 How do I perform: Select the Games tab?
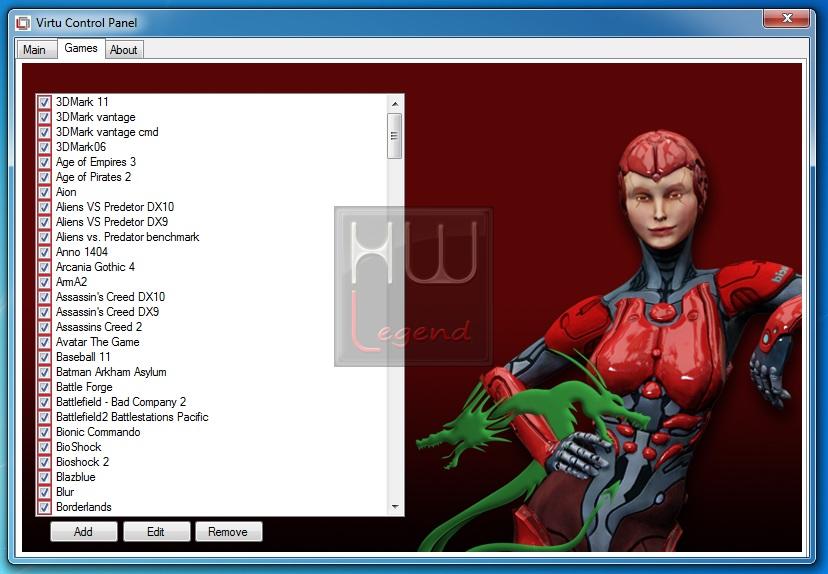[x=81, y=48]
